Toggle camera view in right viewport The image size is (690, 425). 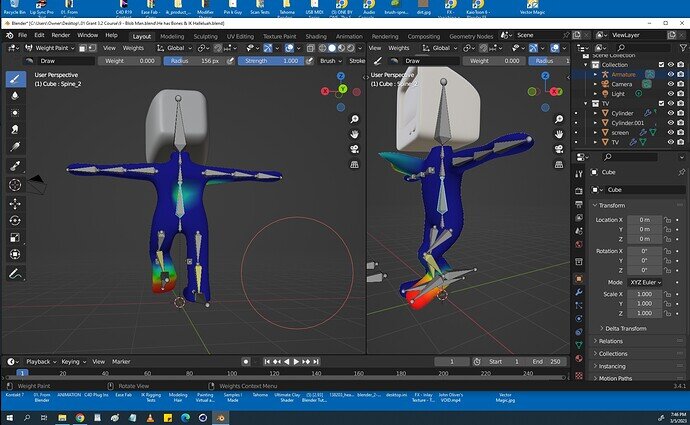559,149
